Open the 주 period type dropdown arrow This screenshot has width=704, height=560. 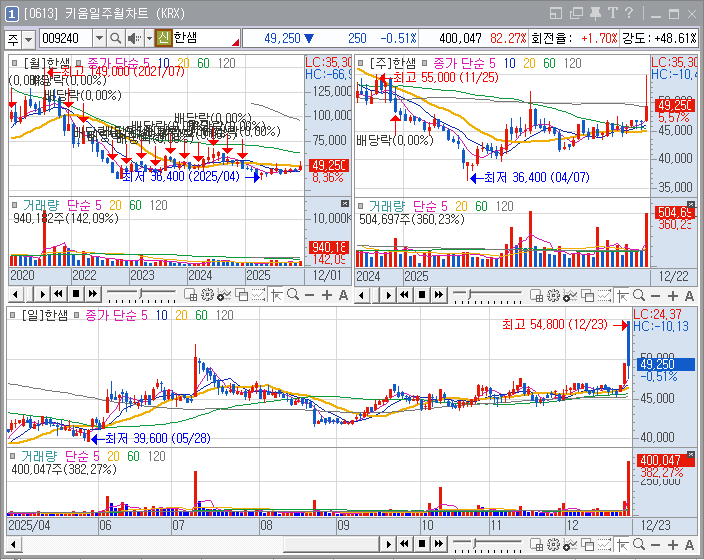tap(28, 40)
